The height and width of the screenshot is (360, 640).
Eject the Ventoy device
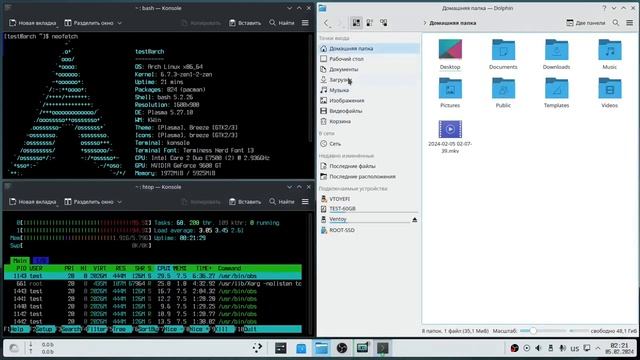[x=414, y=220]
